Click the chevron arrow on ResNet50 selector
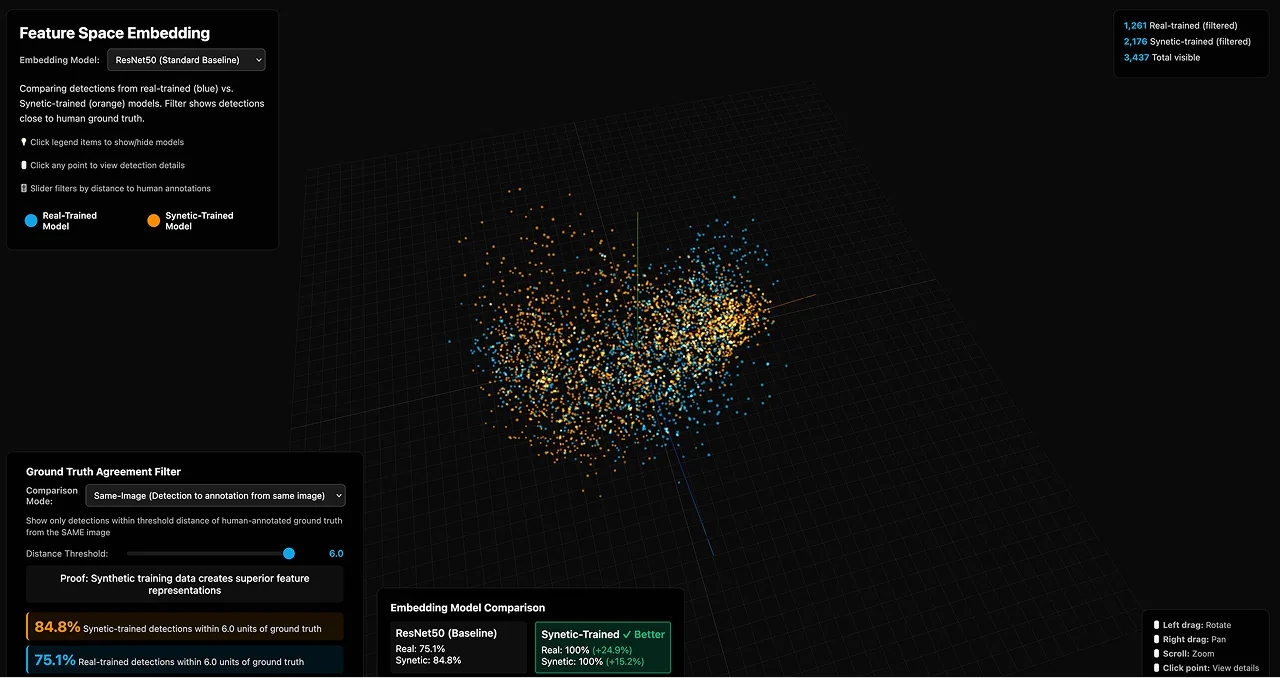The width and height of the screenshot is (1280, 678). click(259, 61)
